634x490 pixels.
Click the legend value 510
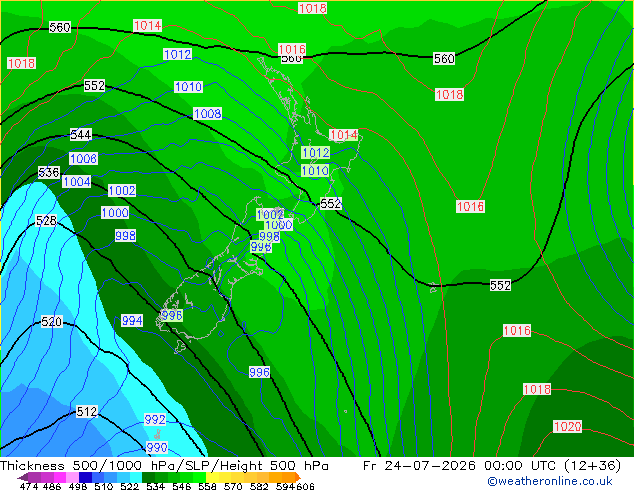(x=104, y=486)
